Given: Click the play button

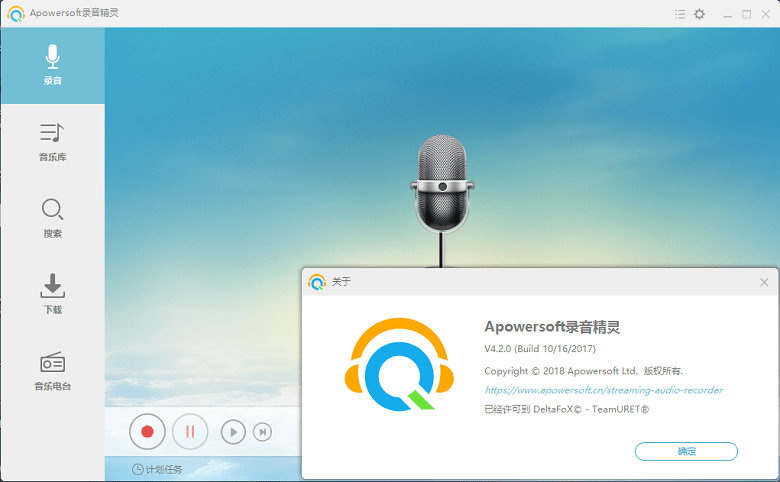Looking at the screenshot, I should tap(233, 432).
